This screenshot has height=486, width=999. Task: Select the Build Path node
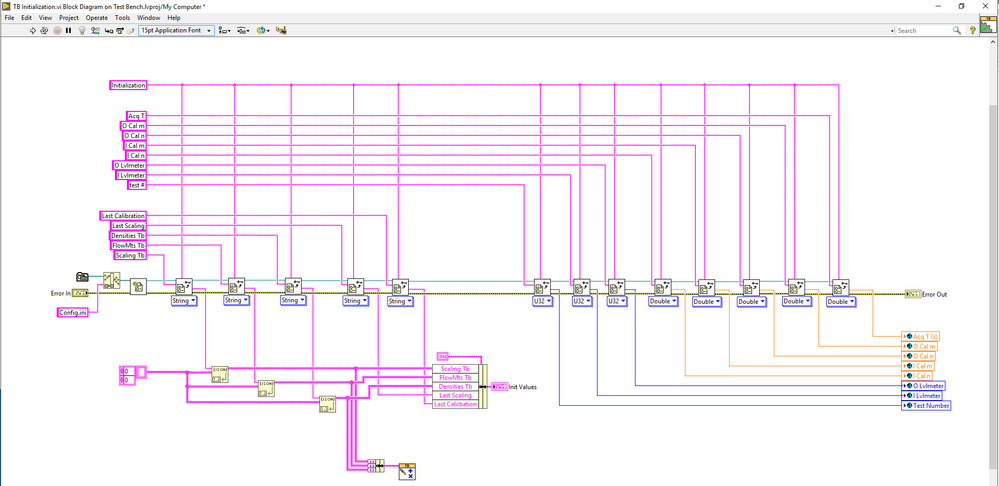click(111, 282)
